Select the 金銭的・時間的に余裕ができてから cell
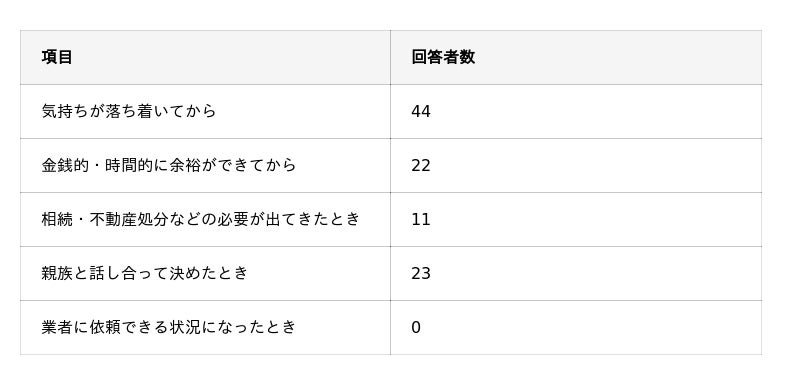Screen dimensions: 800x385 (x=205, y=166)
